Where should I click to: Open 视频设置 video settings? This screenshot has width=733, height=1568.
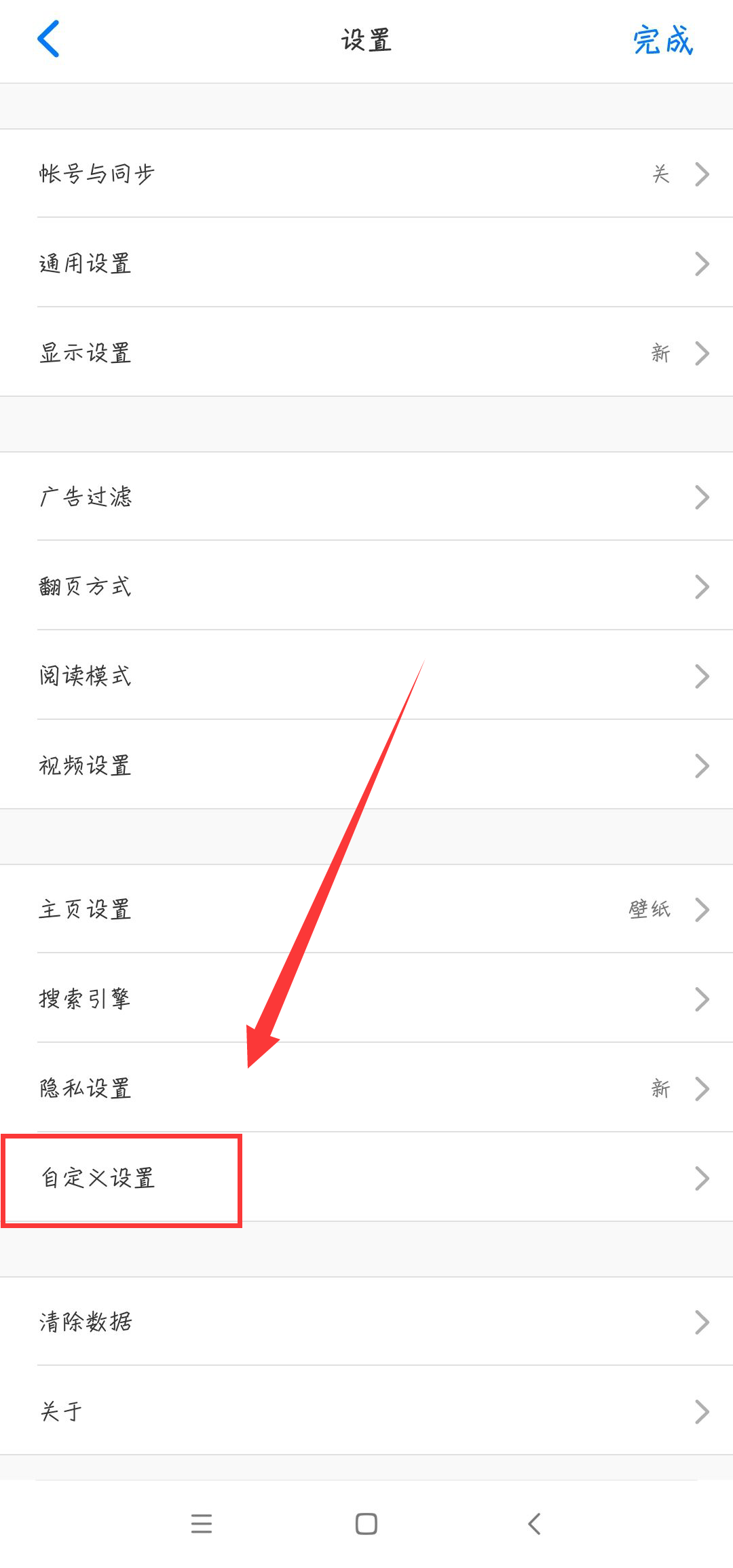[x=366, y=765]
